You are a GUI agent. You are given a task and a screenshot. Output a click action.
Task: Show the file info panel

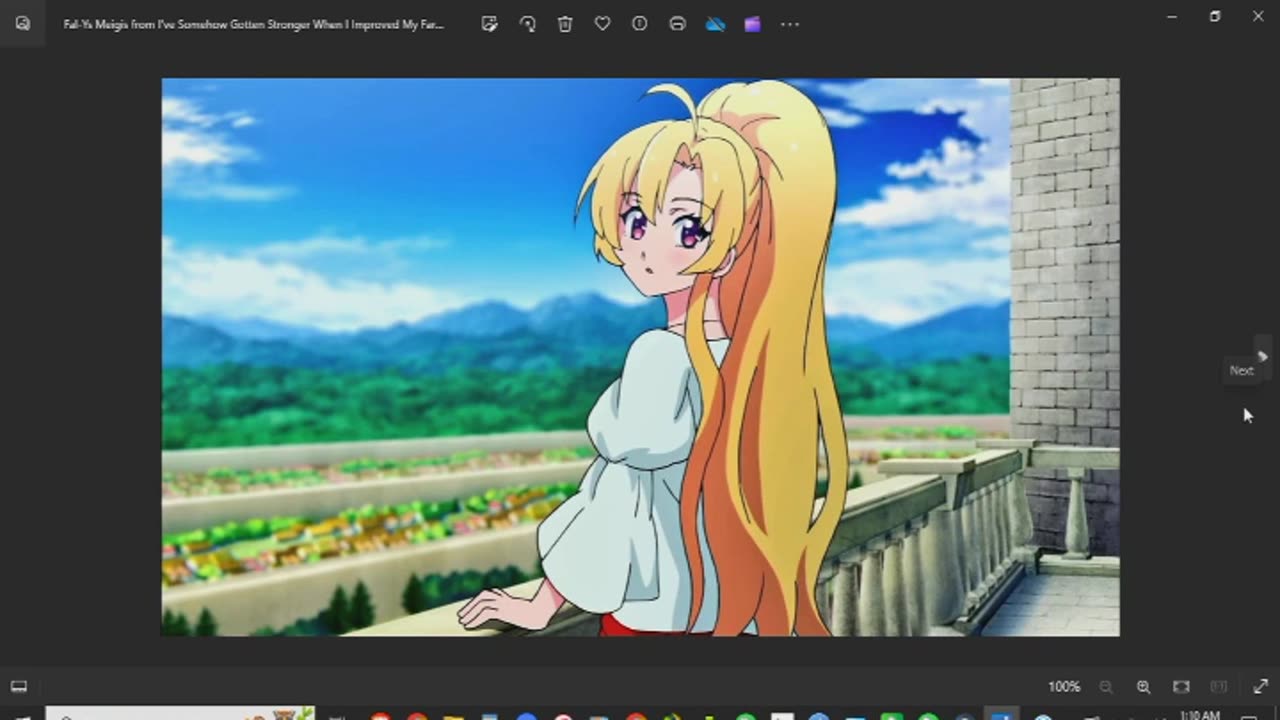point(640,24)
